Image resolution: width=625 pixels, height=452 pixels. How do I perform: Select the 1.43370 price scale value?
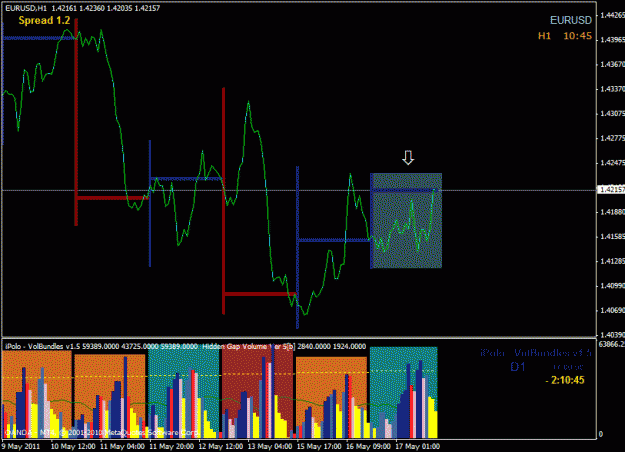click(x=612, y=89)
